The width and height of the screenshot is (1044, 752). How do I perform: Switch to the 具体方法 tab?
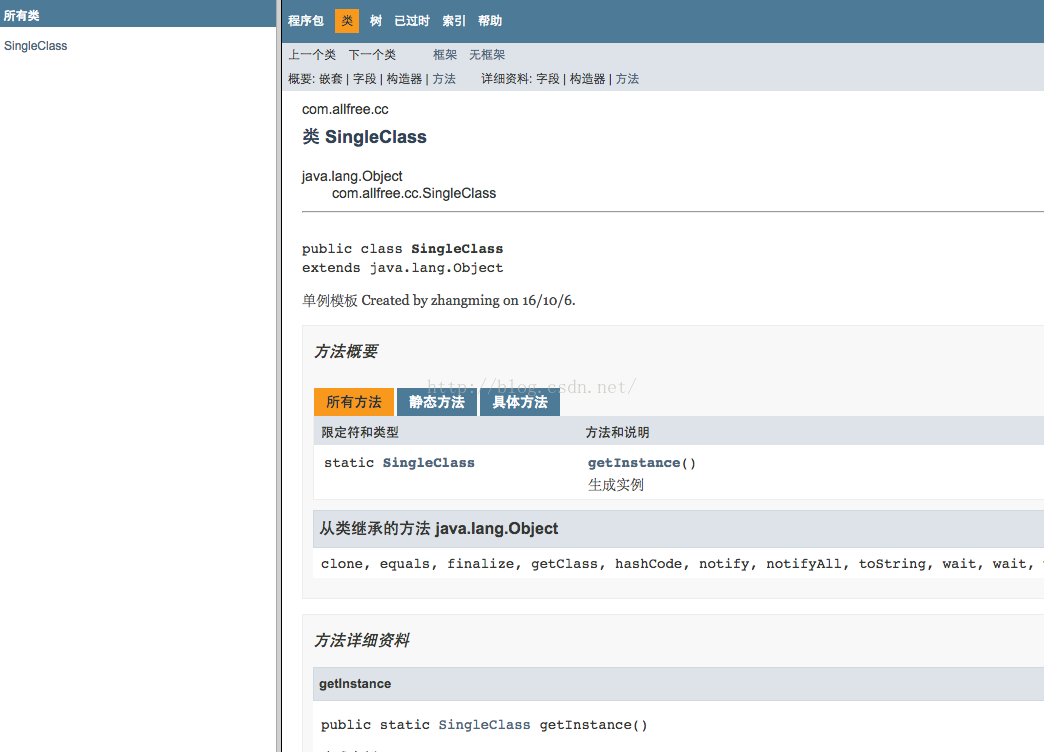pos(519,401)
